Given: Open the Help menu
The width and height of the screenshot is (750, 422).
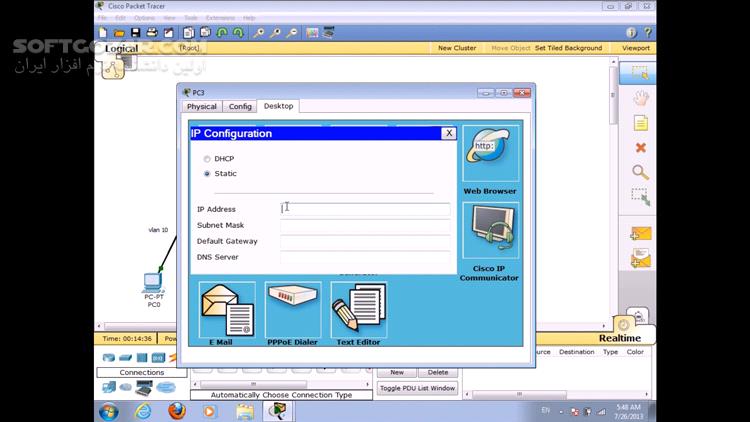Looking at the screenshot, I should click(x=249, y=18).
